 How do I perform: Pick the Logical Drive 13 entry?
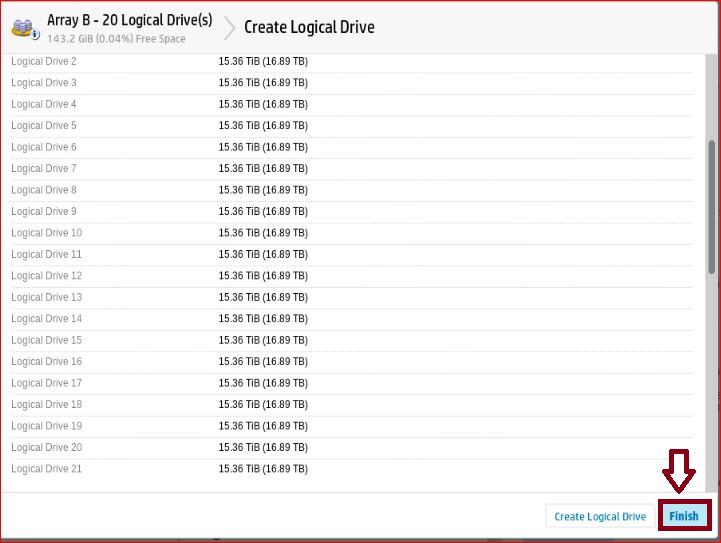[47, 298]
